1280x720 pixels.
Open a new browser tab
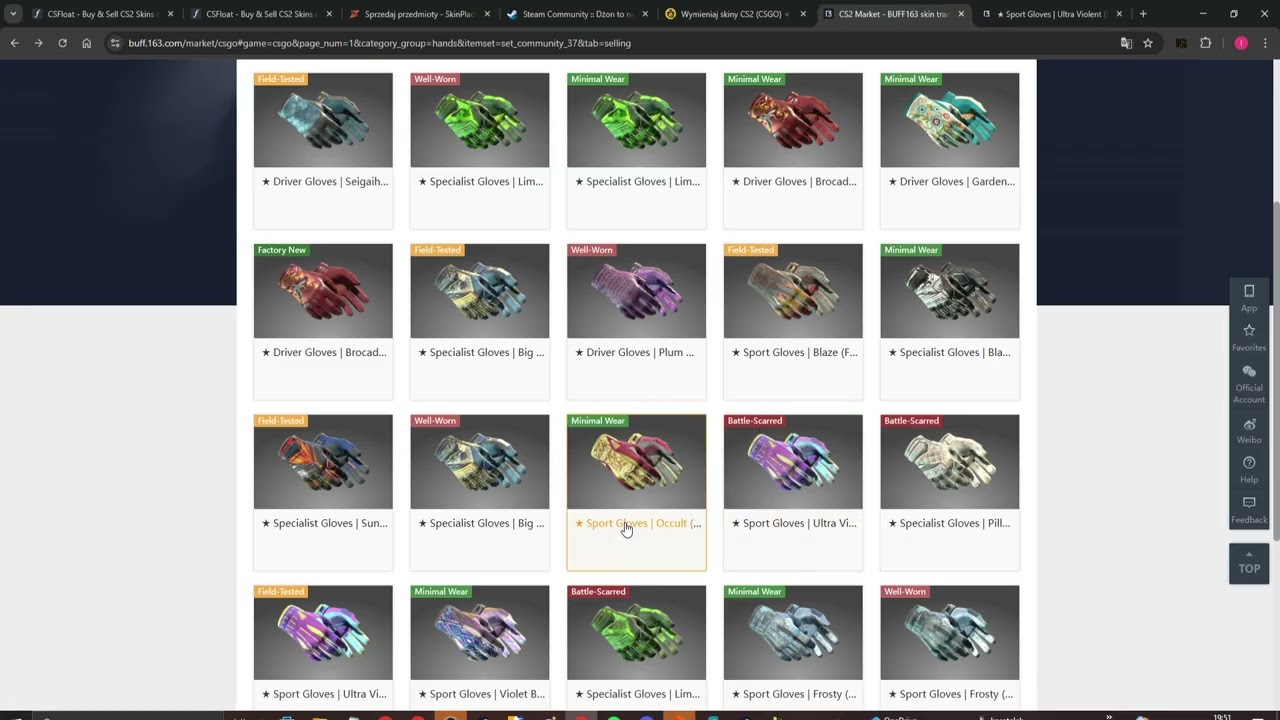coord(1143,14)
